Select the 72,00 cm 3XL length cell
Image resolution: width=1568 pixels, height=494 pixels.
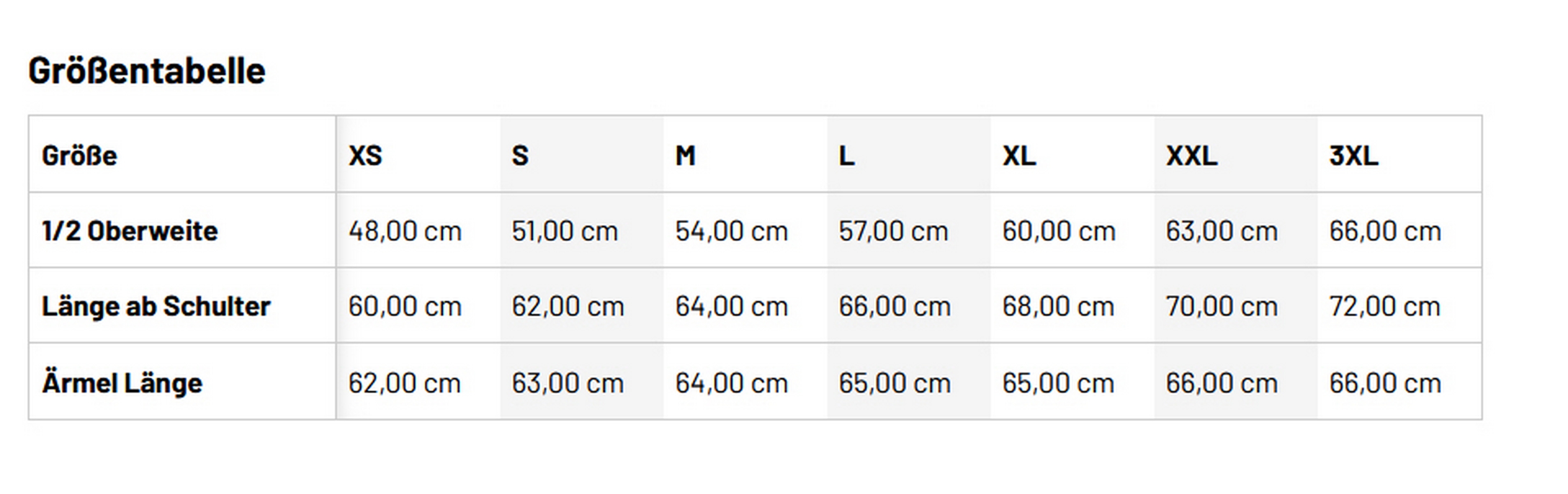1384,306
